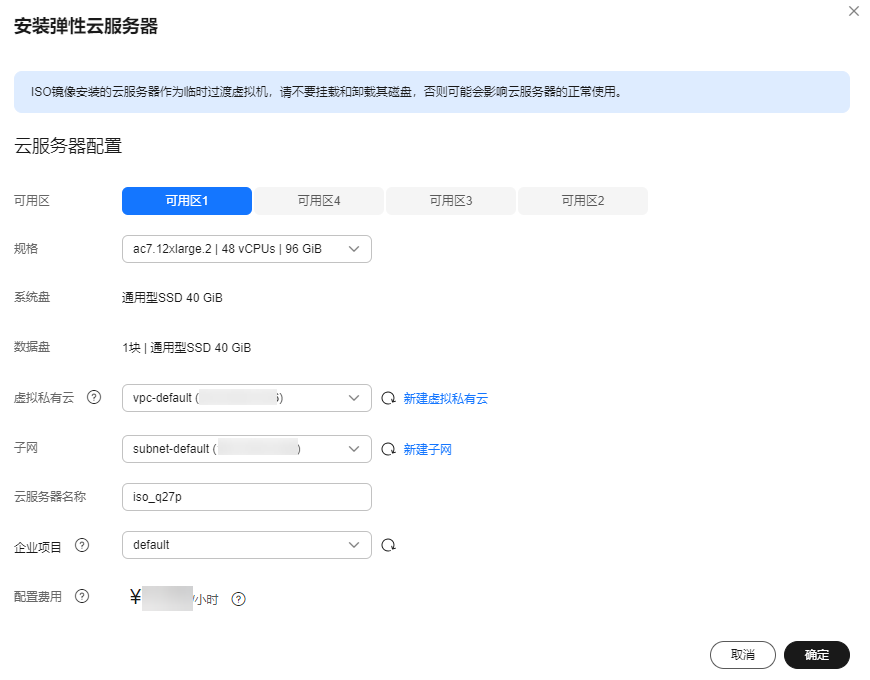Expand the subnet-default dropdown
The height and width of the screenshot is (680, 870).
(246, 449)
